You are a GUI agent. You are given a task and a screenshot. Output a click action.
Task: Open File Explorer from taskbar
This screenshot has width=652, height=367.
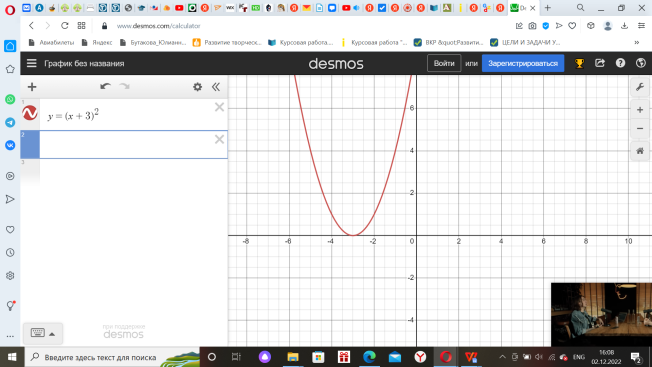293,357
